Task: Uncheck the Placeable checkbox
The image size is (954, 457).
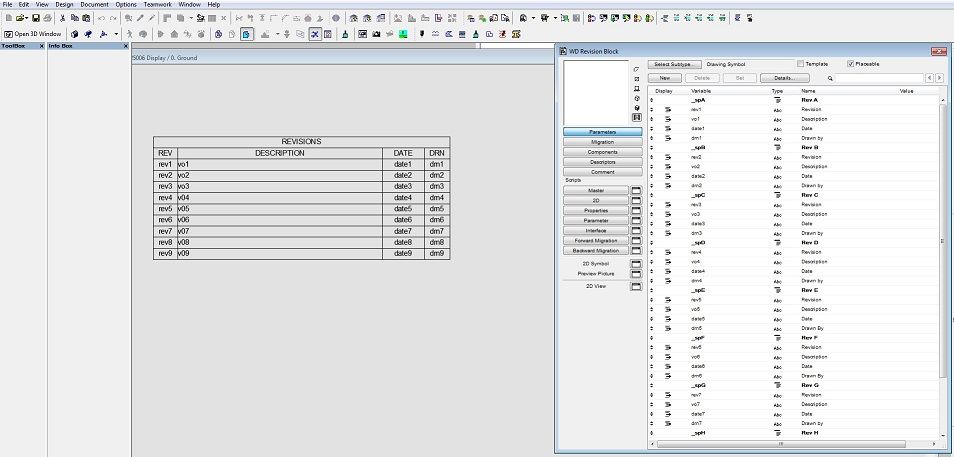Action: [851, 64]
